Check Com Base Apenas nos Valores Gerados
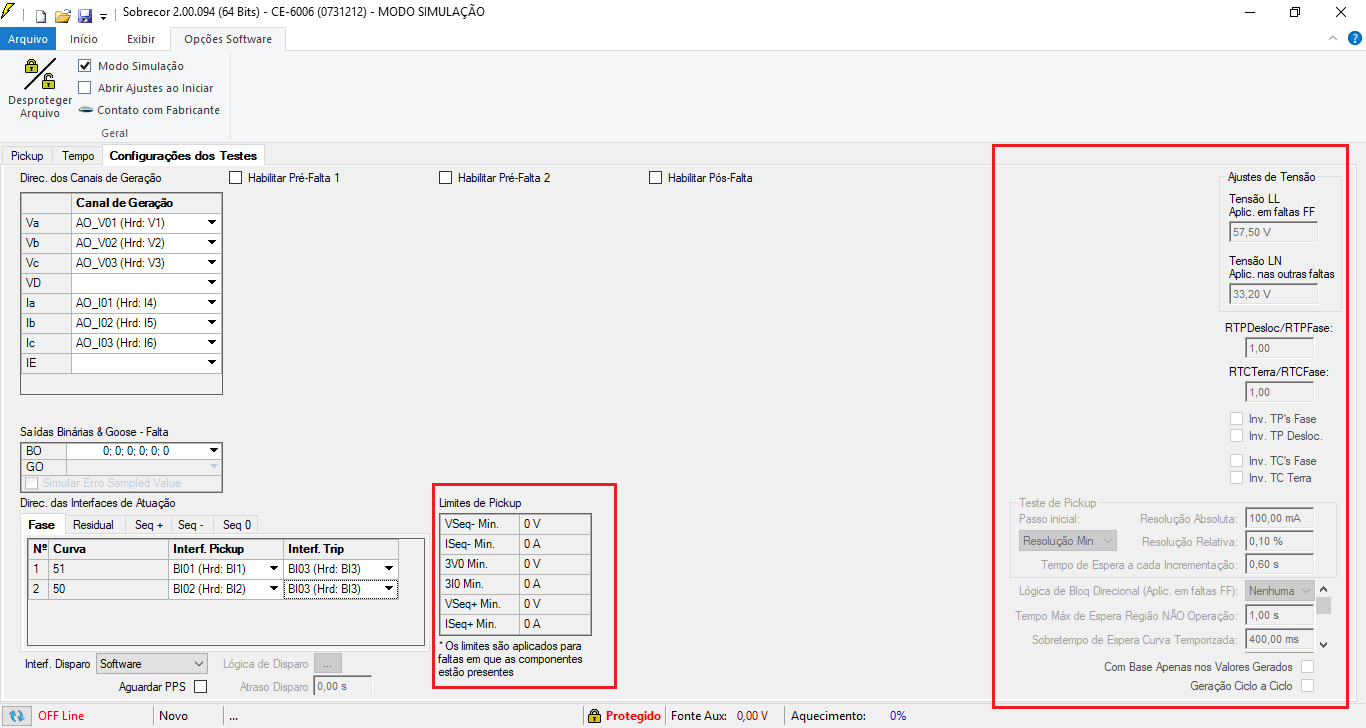Screen dimensions: 1366x728 coord(1306,667)
